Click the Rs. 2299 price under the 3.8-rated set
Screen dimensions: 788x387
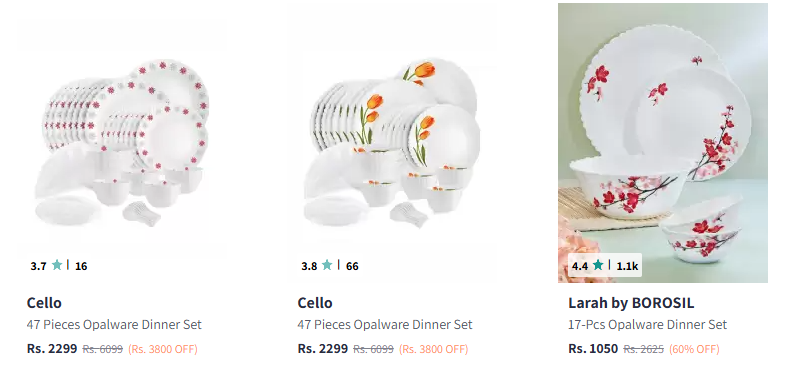coord(323,349)
